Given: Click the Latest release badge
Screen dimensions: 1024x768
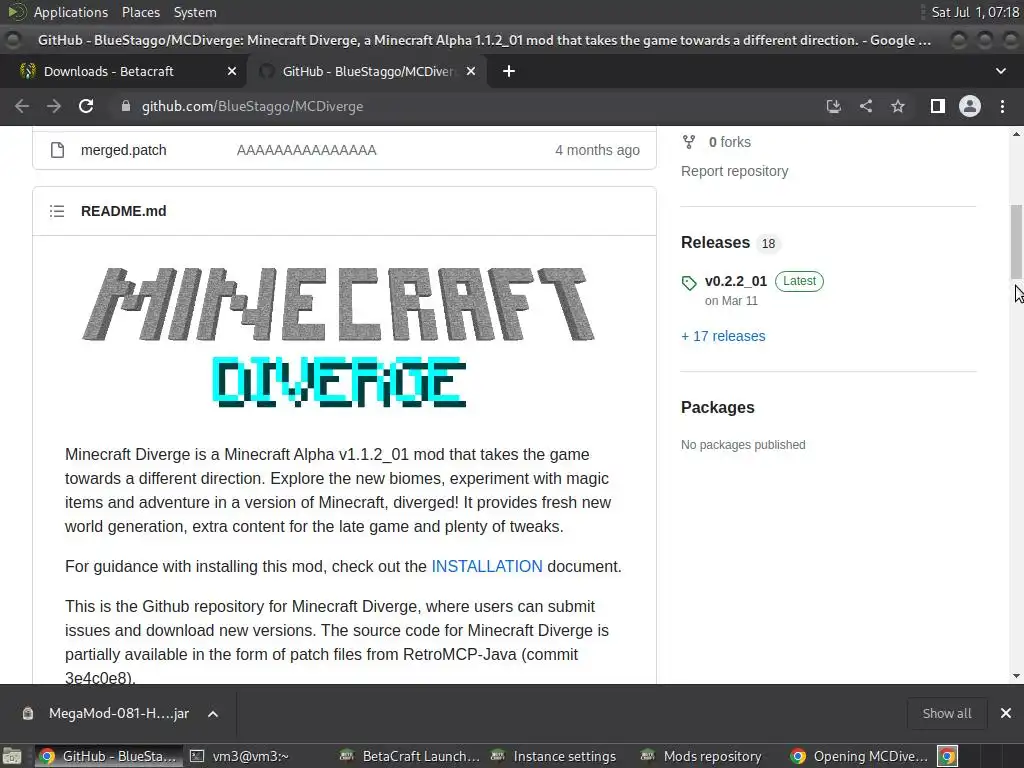Looking at the screenshot, I should [799, 281].
